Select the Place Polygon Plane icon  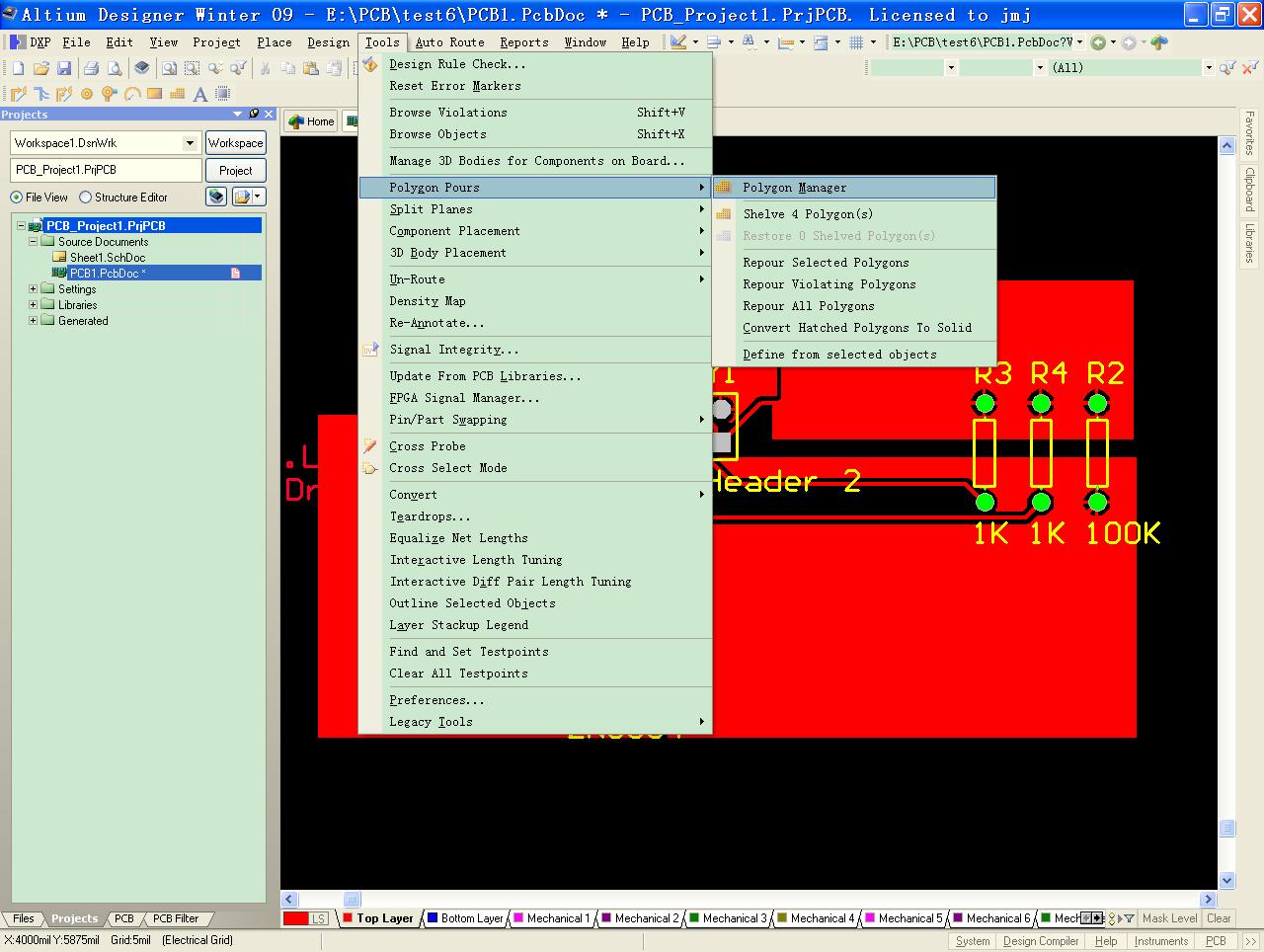(x=178, y=94)
